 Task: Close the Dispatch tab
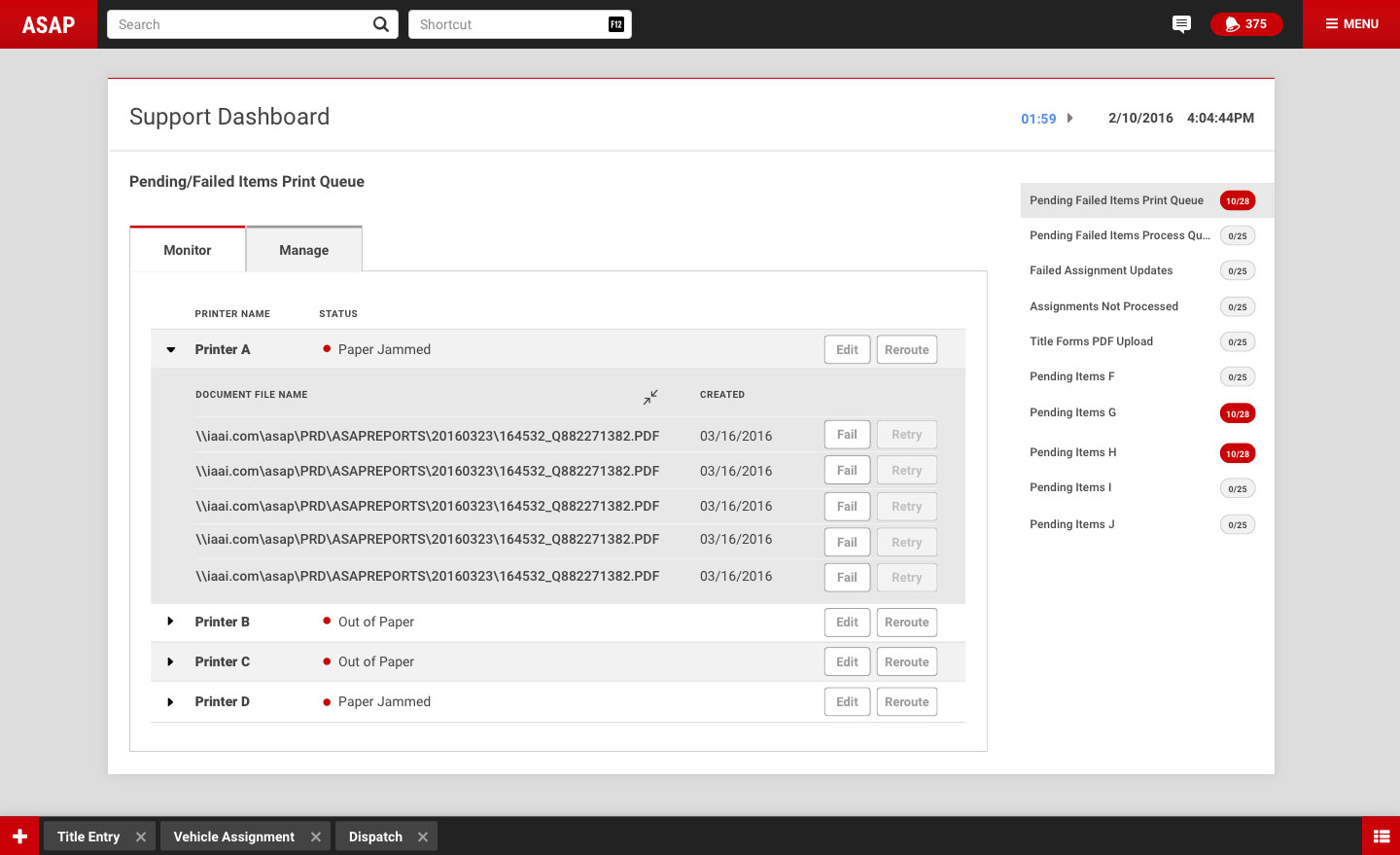tap(423, 837)
